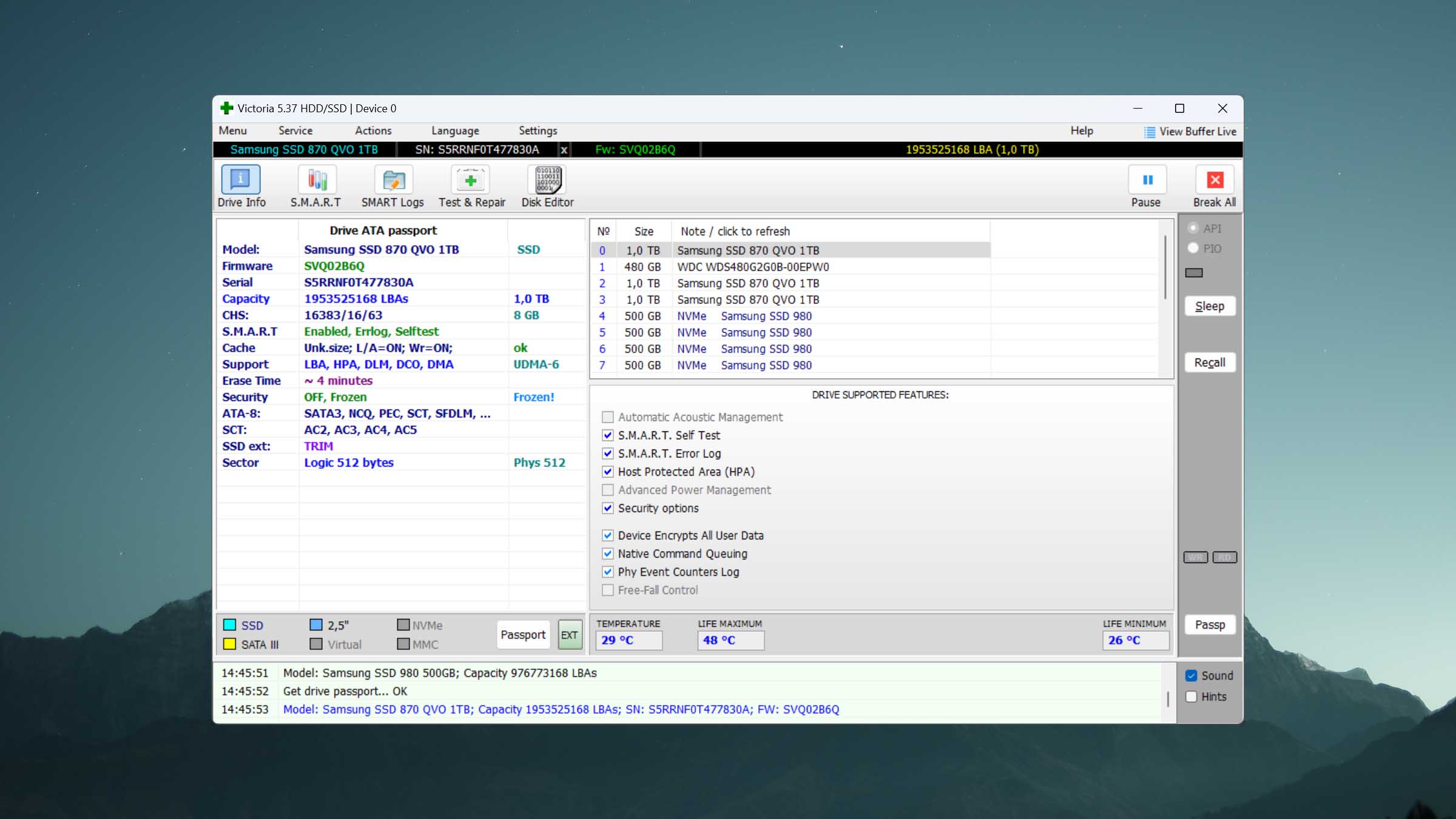The height and width of the screenshot is (819, 1456).
Task: Click the blue 2,5" color swatch
Action: [316, 625]
